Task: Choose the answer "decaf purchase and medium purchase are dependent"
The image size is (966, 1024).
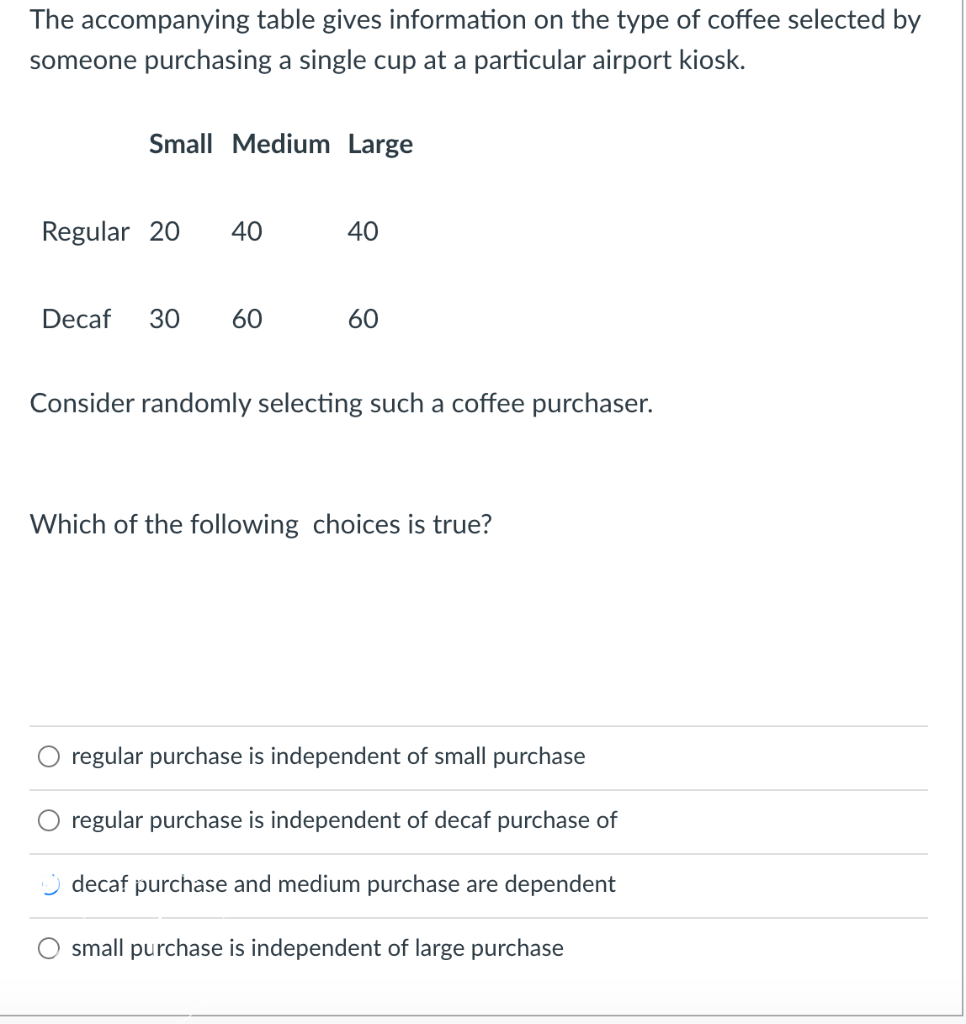Action: 343,885
